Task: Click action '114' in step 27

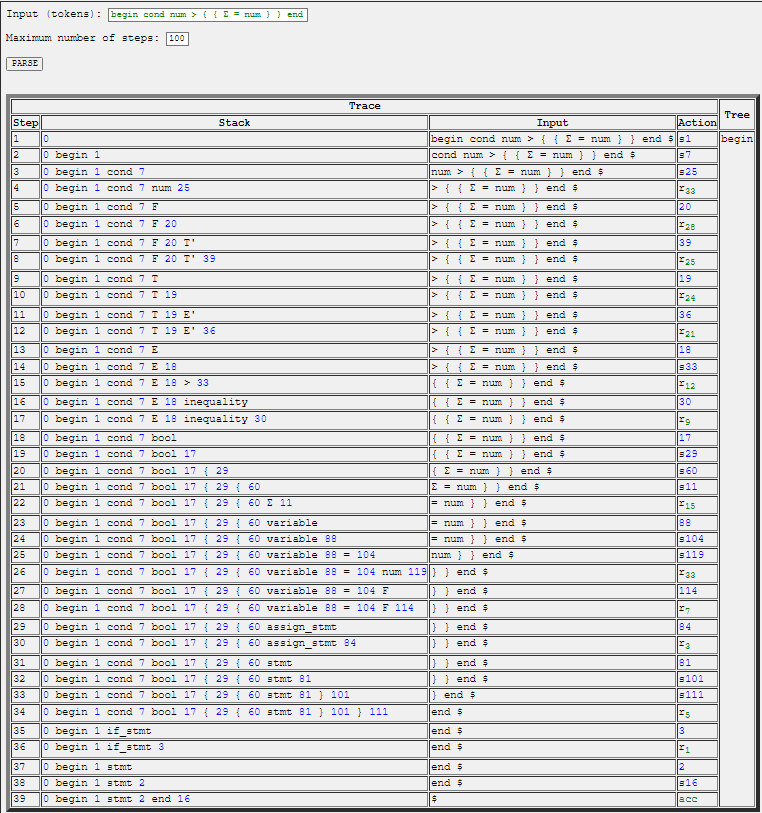Action: pyautogui.click(x=697, y=591)
